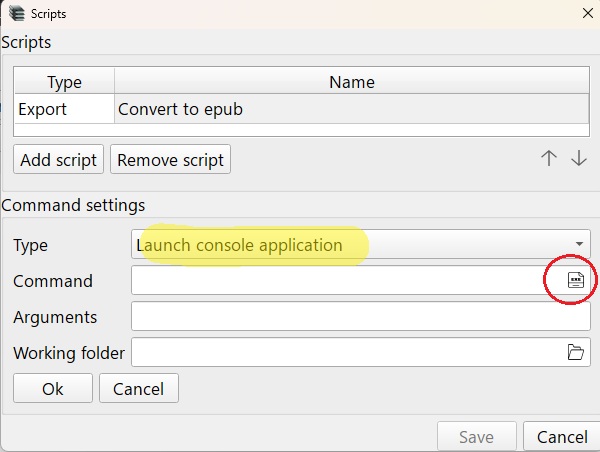
Task: Confirm command settings with the Ok button
Action: pos(53,388)
